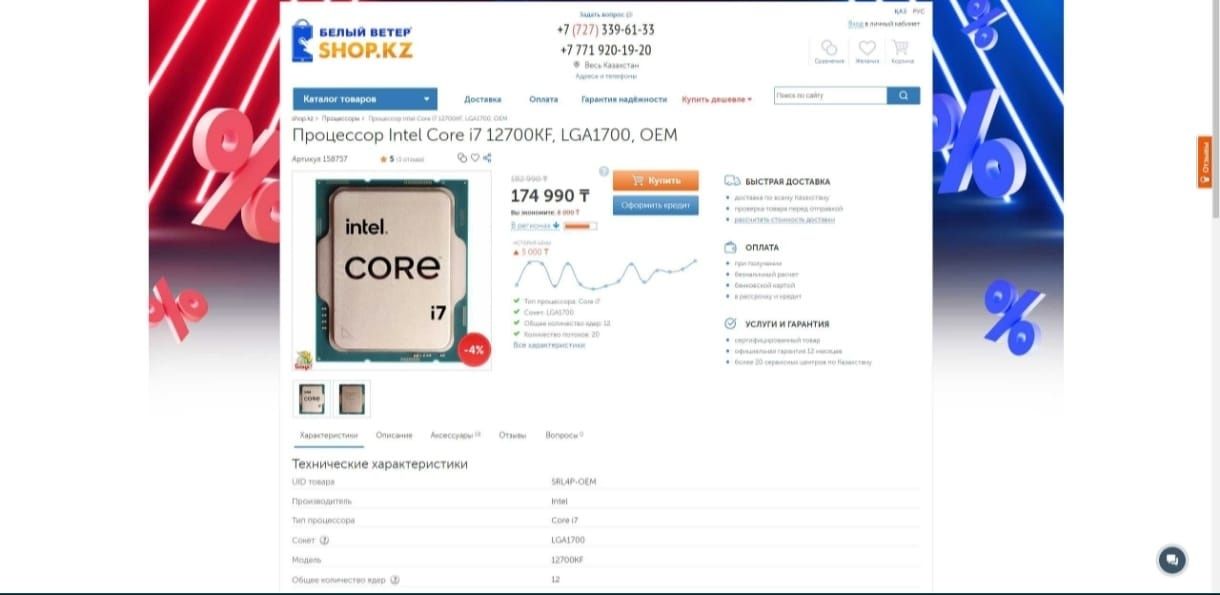Click the wallet icon beside Оплата

pyautogui.click(x=731, y=247)
